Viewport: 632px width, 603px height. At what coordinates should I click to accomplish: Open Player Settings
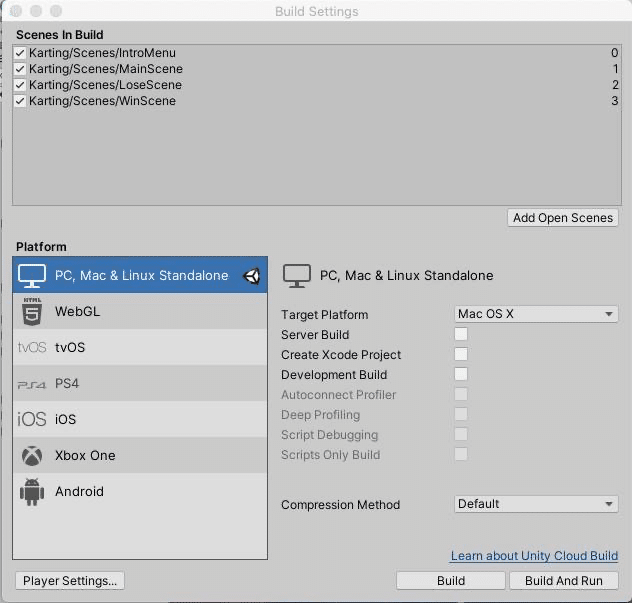pos(70,581)
